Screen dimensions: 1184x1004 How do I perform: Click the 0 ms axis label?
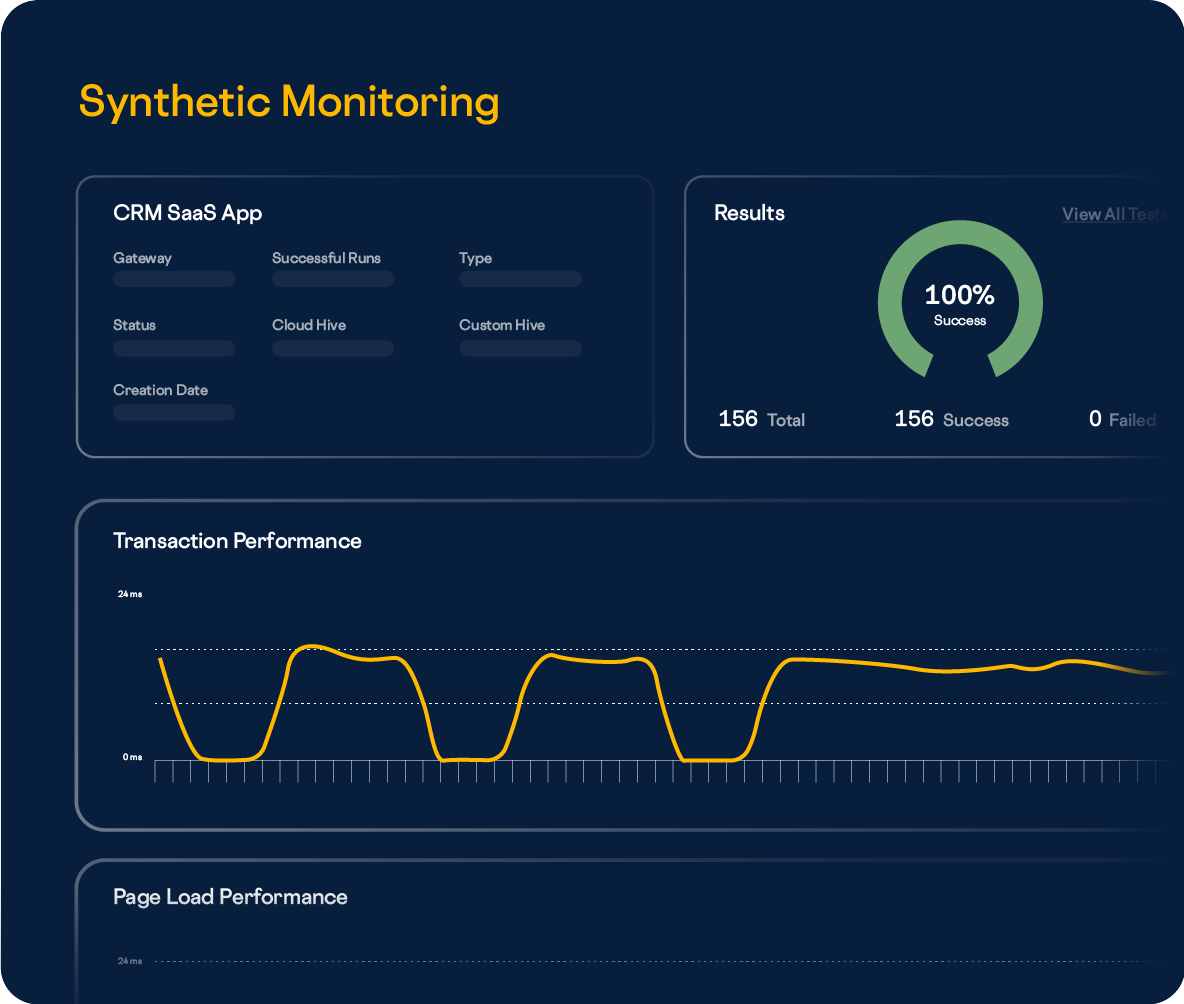[x=132, y=758]
